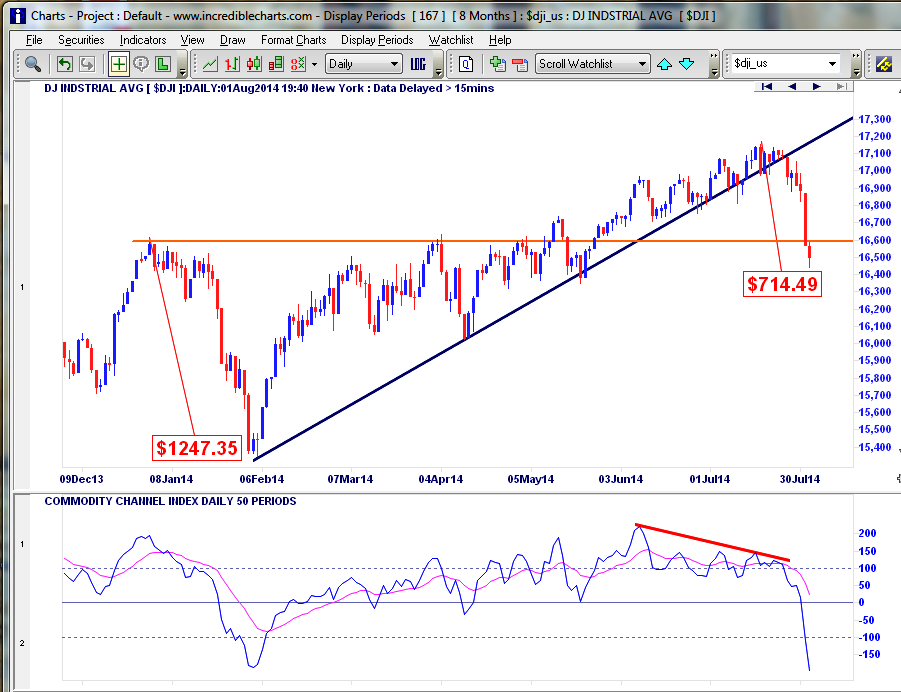The height and width of the screenshot is (692, 901).
Task: Open the Daily time period dropdown
Action: [x=363, y=64]
